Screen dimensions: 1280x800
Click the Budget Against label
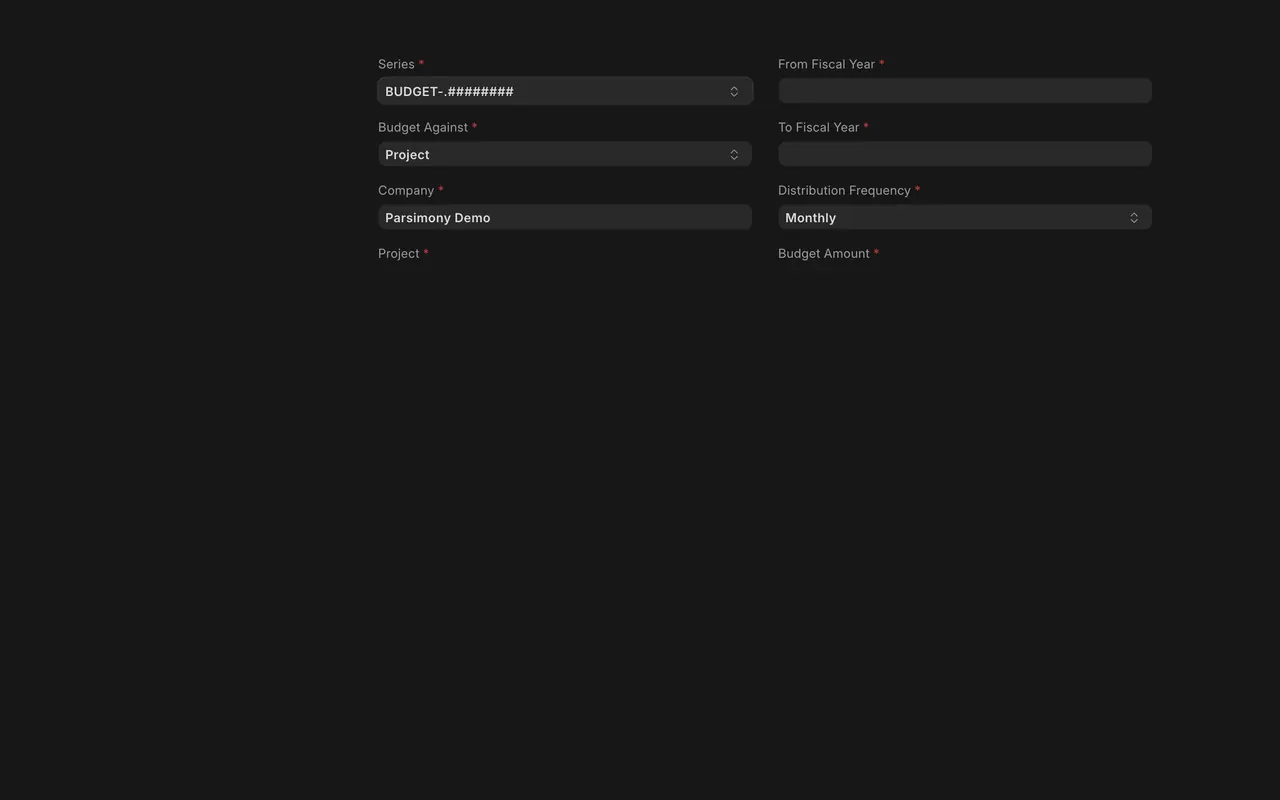[423, 127]
